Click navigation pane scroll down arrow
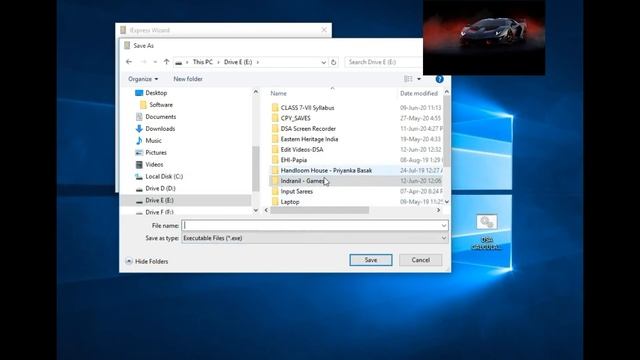 (256, 210)
